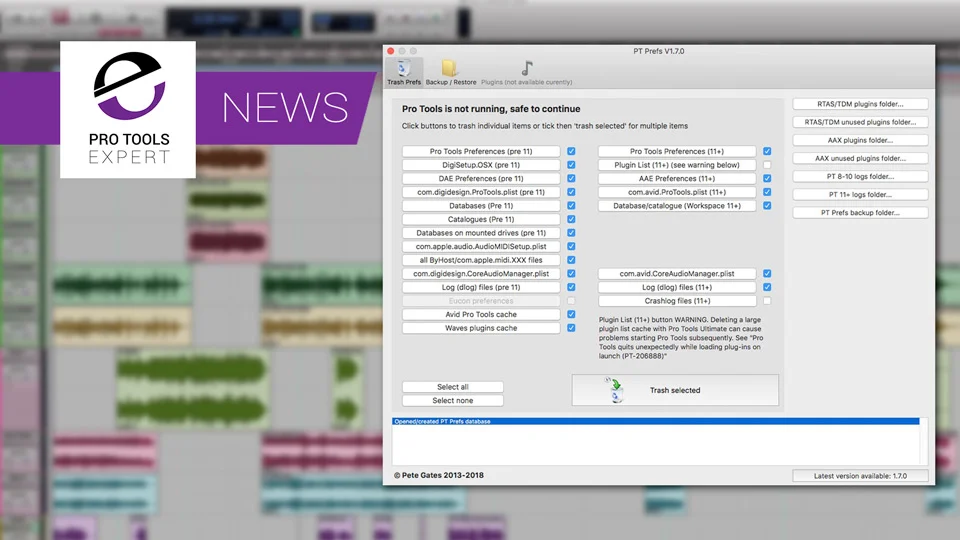Click the Trash selected button
Viewport: 960px width, 540px height.
pyautogui.click(x=675, y=390)
